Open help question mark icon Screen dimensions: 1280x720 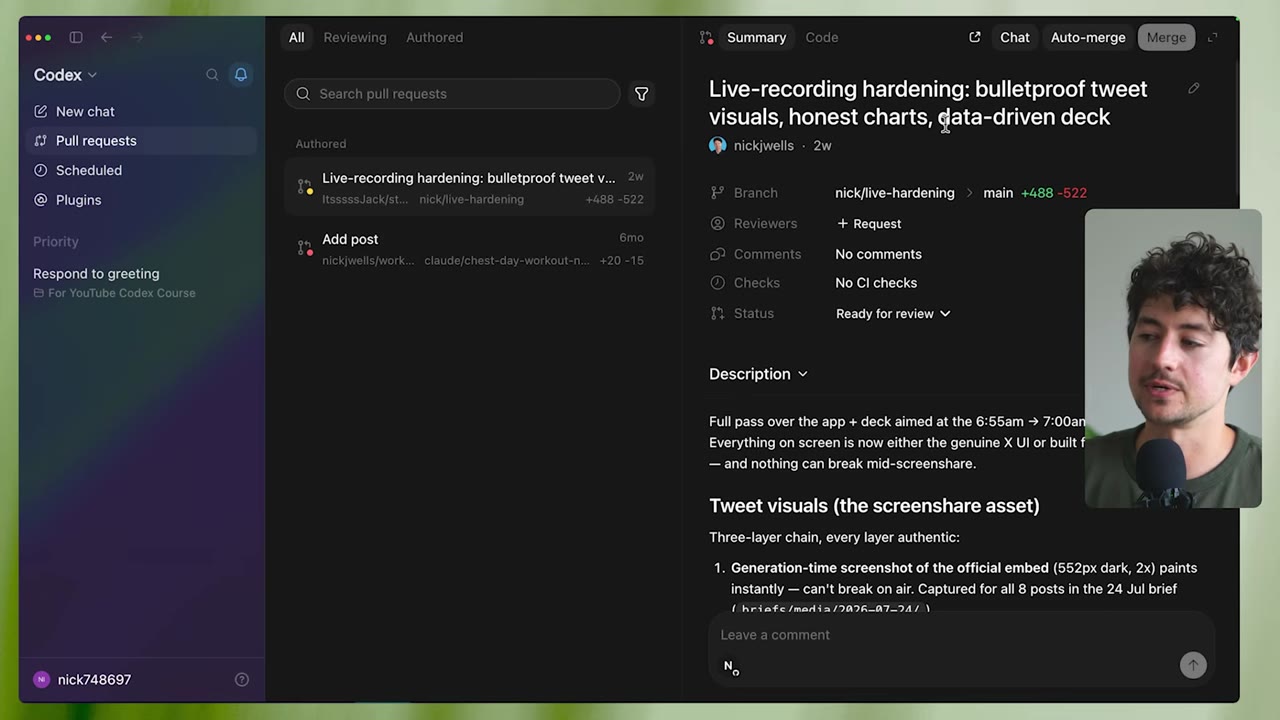click(x=242, y=680)
